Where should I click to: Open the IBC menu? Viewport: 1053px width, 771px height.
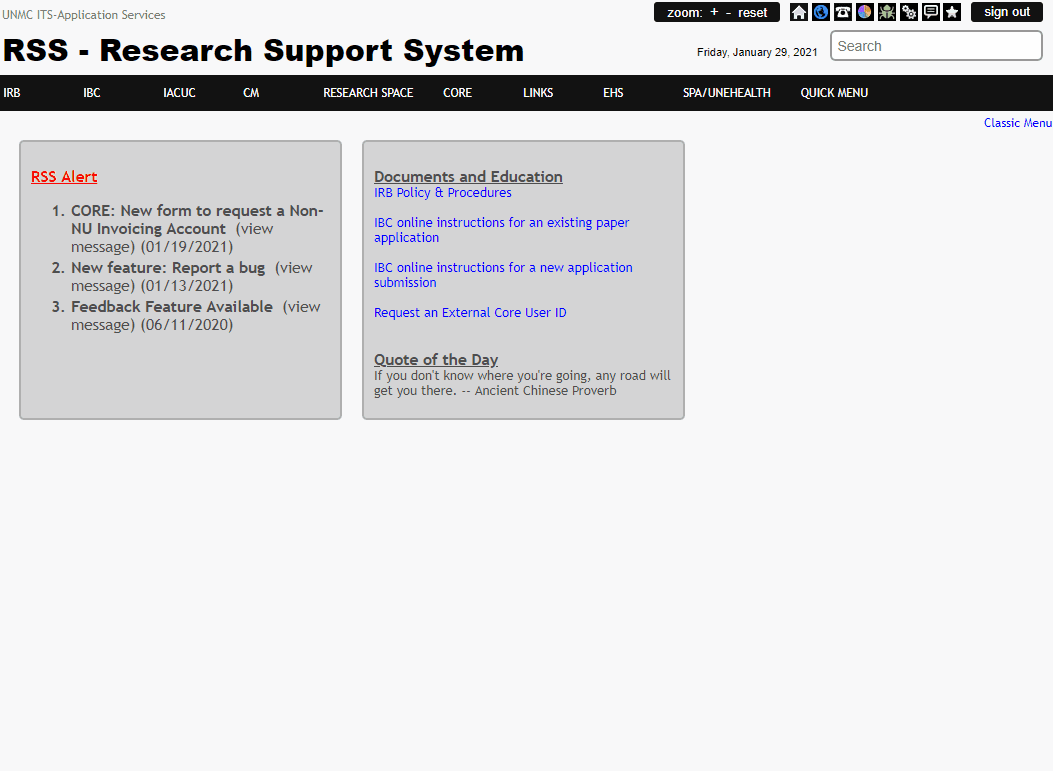tap(92, 93)
